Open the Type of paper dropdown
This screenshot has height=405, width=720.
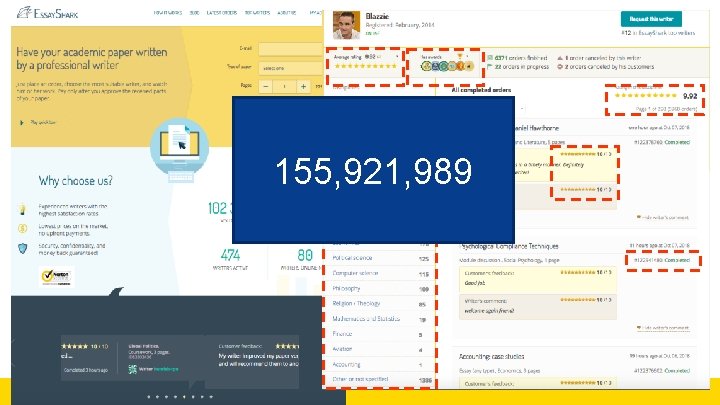291,68
